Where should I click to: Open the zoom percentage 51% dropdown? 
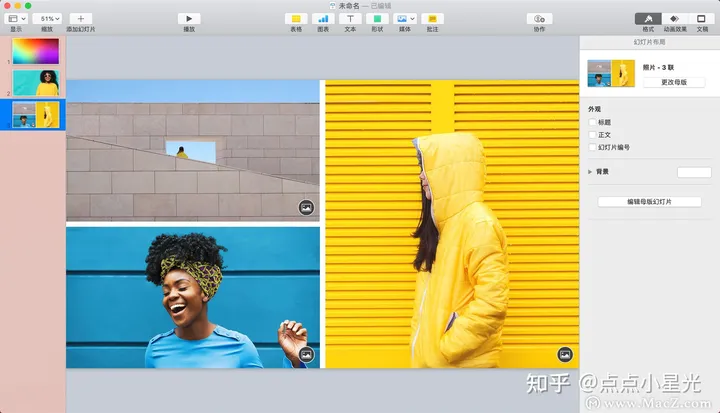point(47,18)
